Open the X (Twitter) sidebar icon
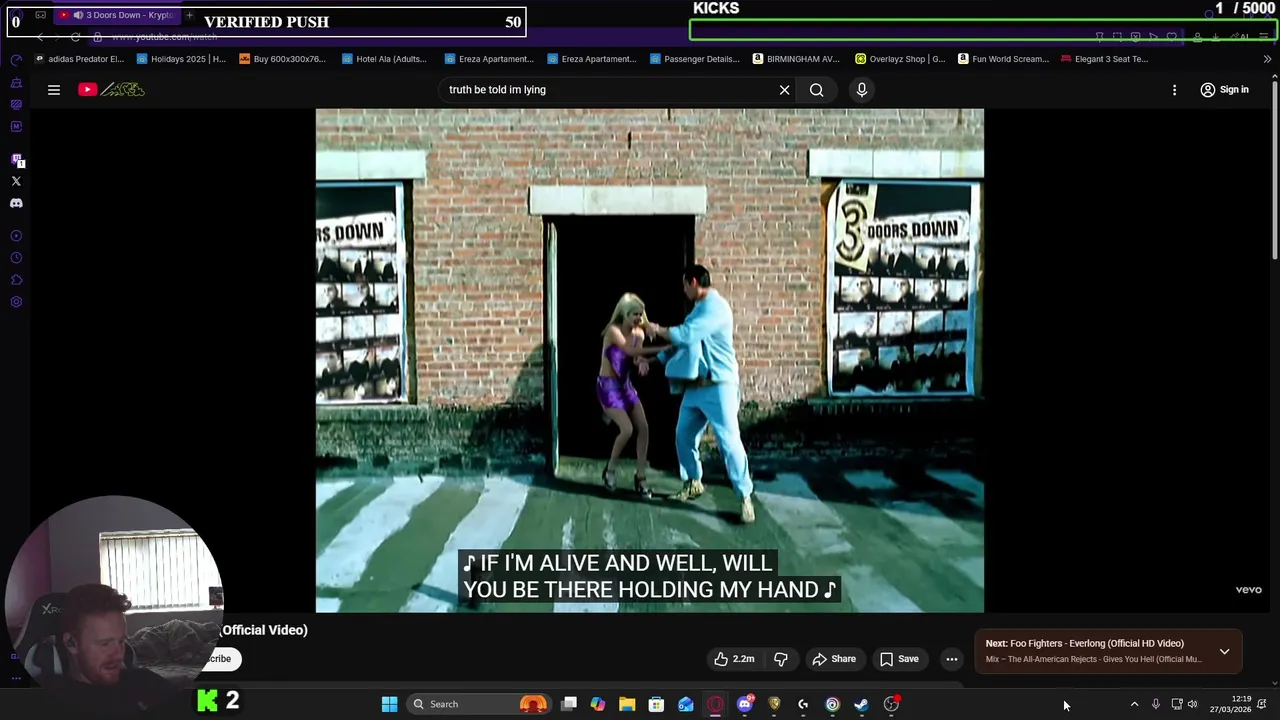Image resolution: width=1280 pixels, height=720 pixels. [x=16, y=181]
